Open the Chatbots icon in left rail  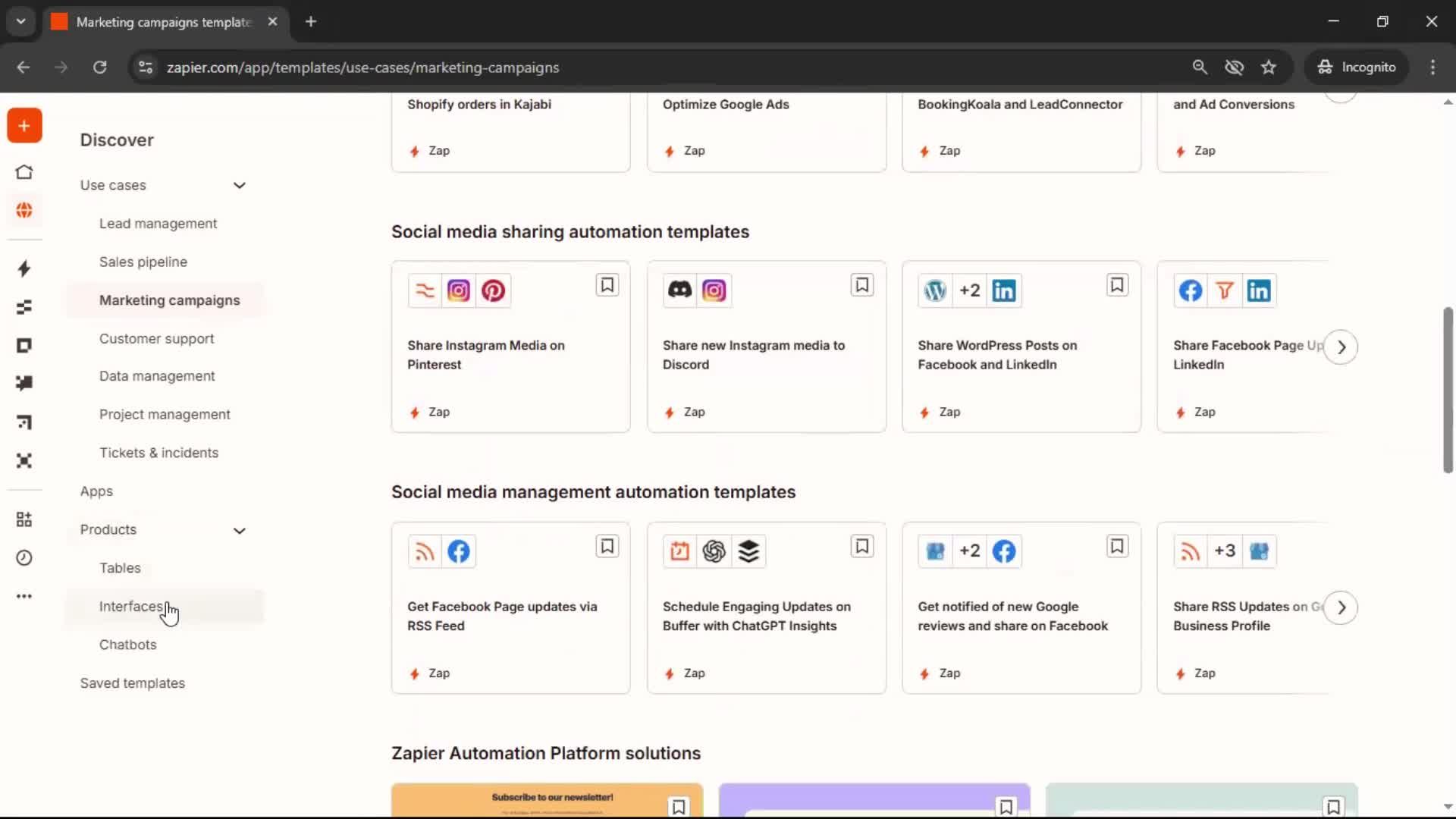click(24, 383)
